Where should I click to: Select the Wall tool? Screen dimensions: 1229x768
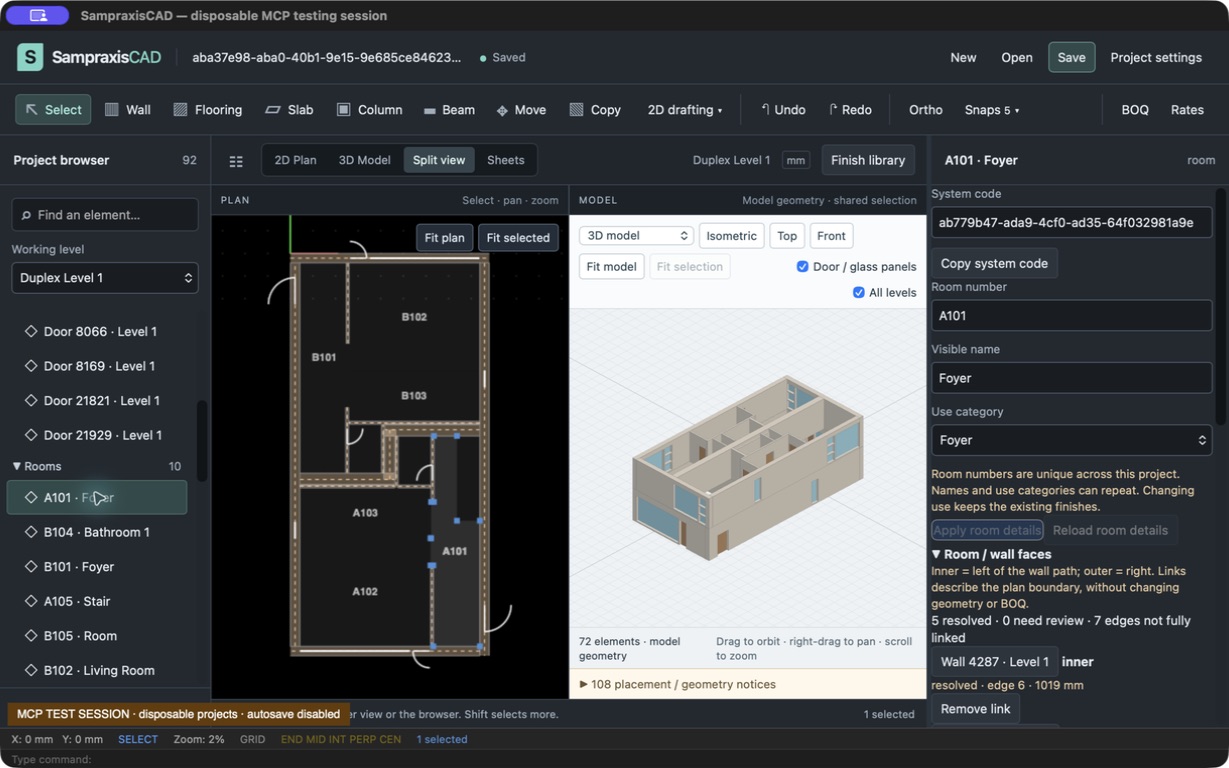click(127, 110)
